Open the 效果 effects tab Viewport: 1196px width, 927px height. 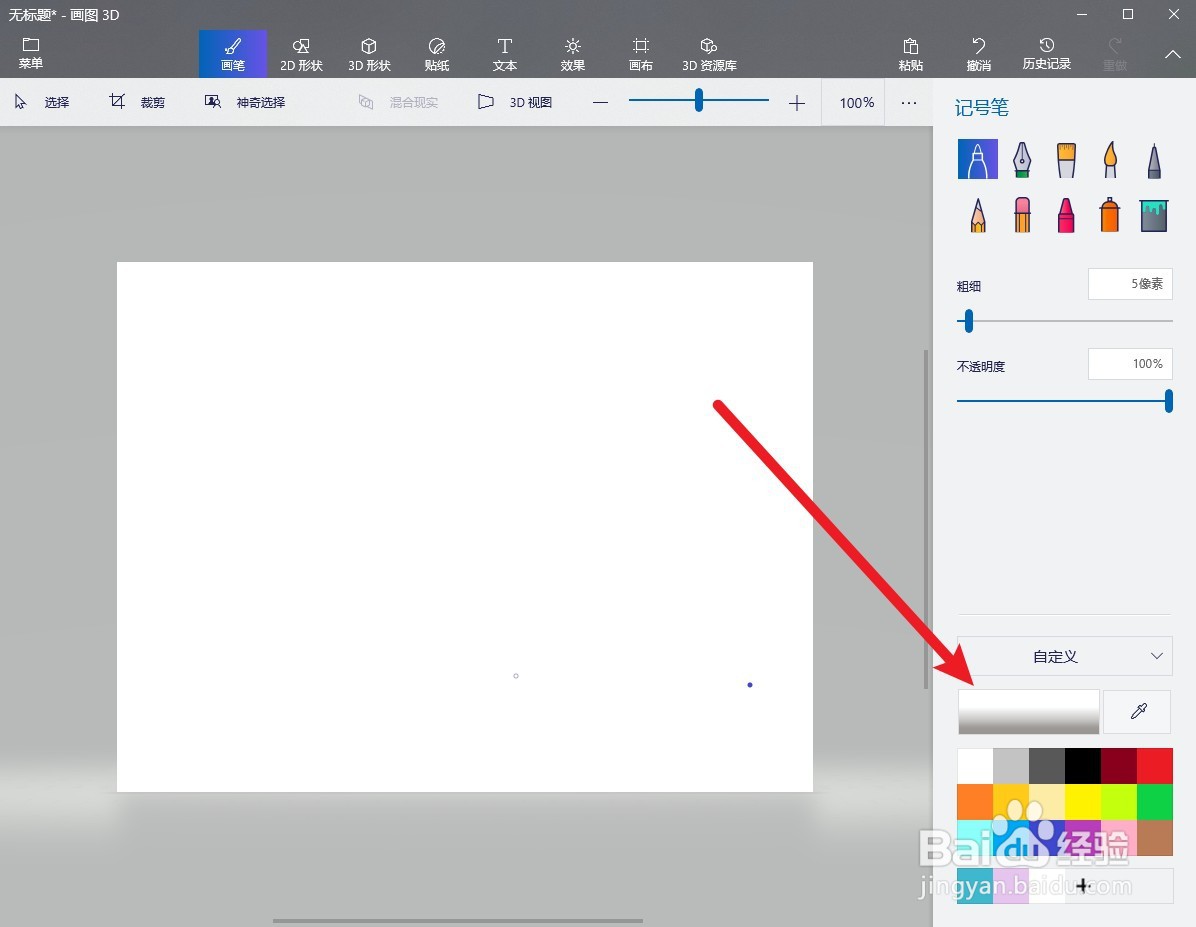pos(573,54)
